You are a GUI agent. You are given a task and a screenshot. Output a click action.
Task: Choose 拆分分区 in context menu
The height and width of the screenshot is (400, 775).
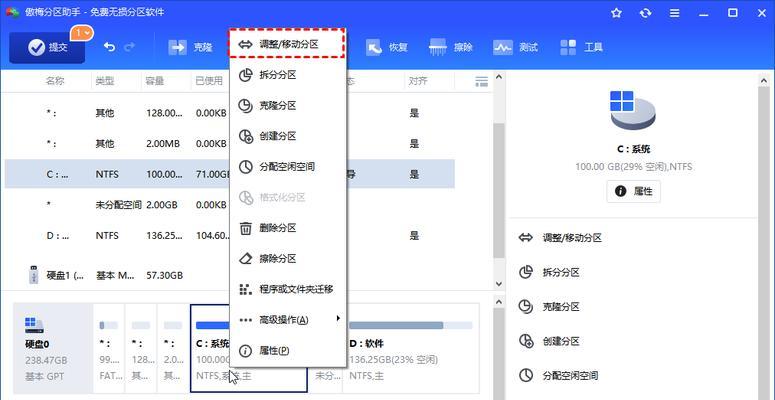(x=288, y=75)
